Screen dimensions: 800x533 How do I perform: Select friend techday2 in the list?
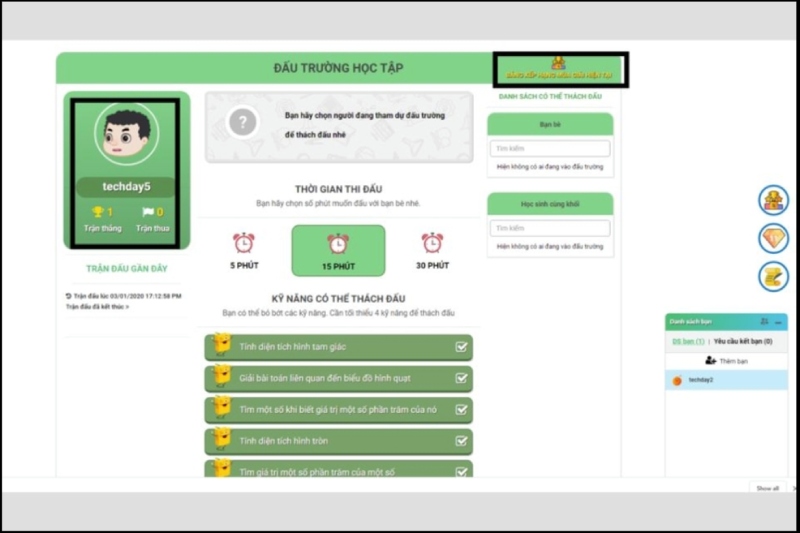click(726, 380)
